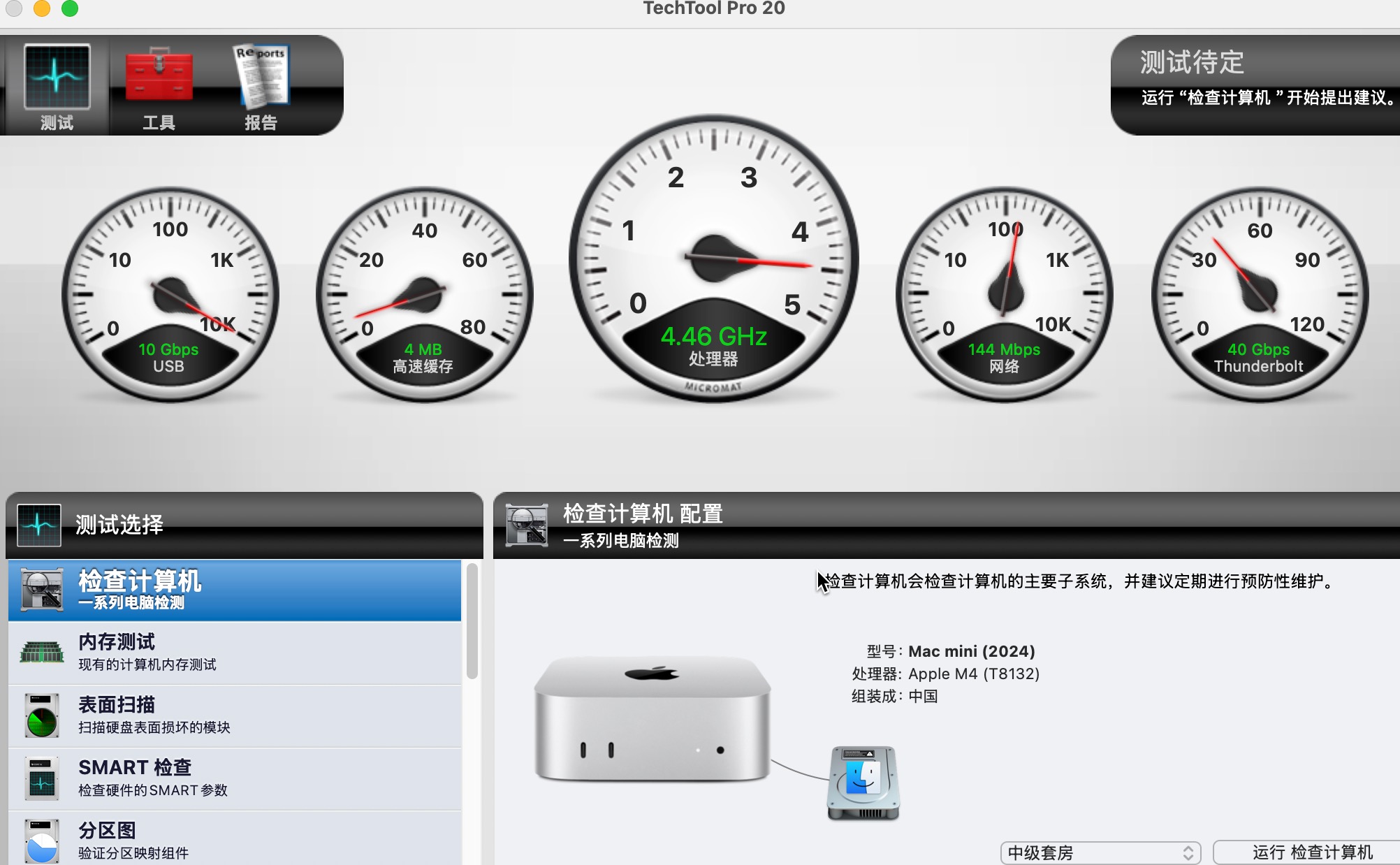This screenshot has width=1400, height=865.
Task: Click the 测试待定 status panel
Action: click(x=1255, y=85)
